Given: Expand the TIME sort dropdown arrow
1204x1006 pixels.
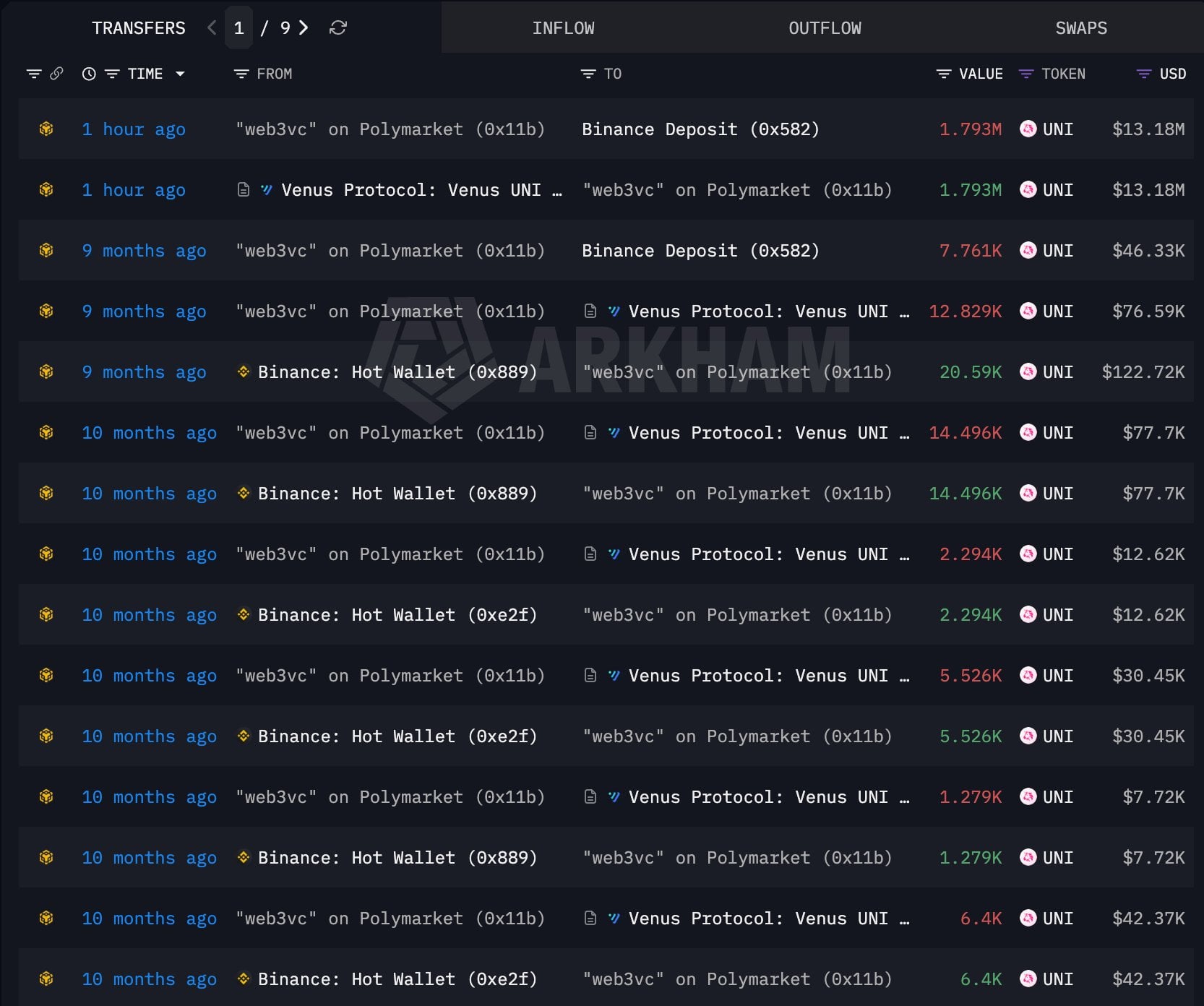Looking at the screenshot, I should click(x=180, y=74).
